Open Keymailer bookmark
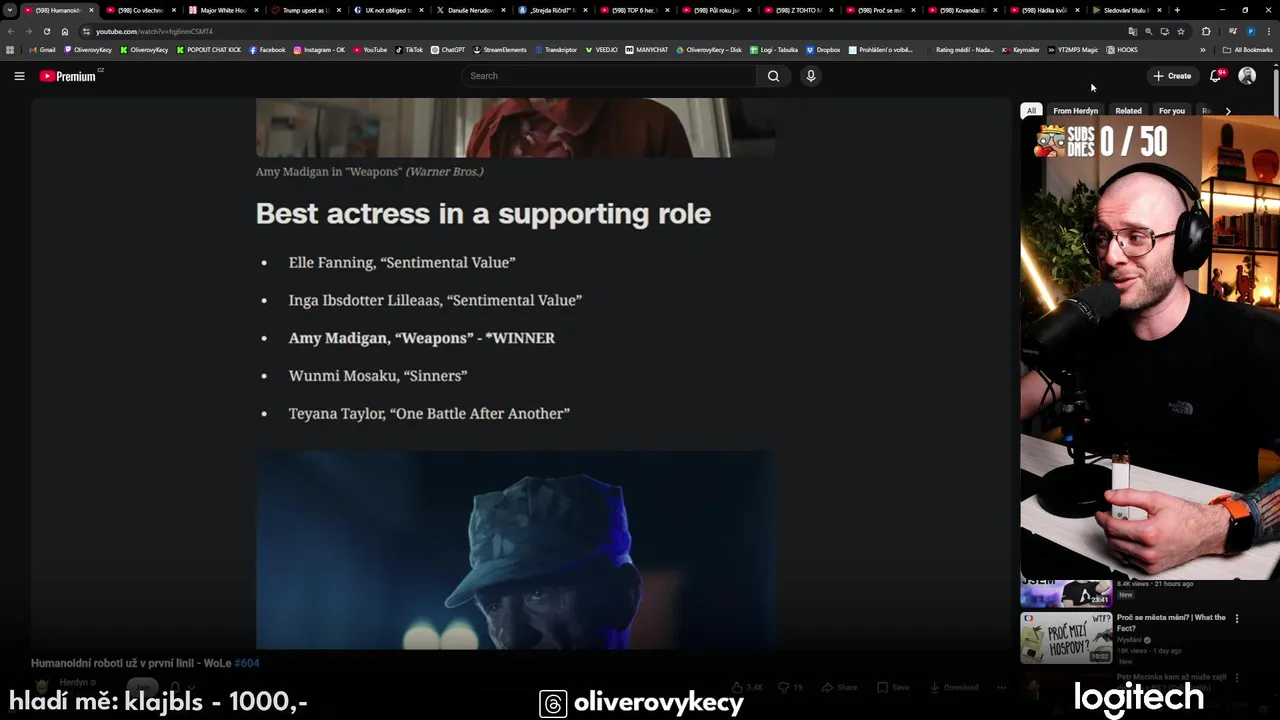 1021,49
